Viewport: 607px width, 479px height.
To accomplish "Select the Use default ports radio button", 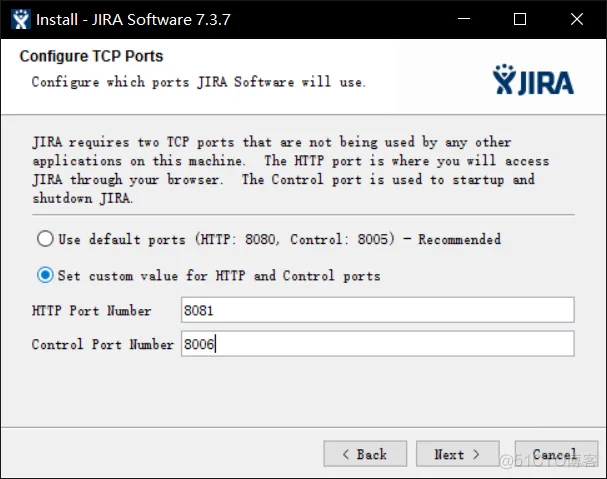I will coord(45,239).
